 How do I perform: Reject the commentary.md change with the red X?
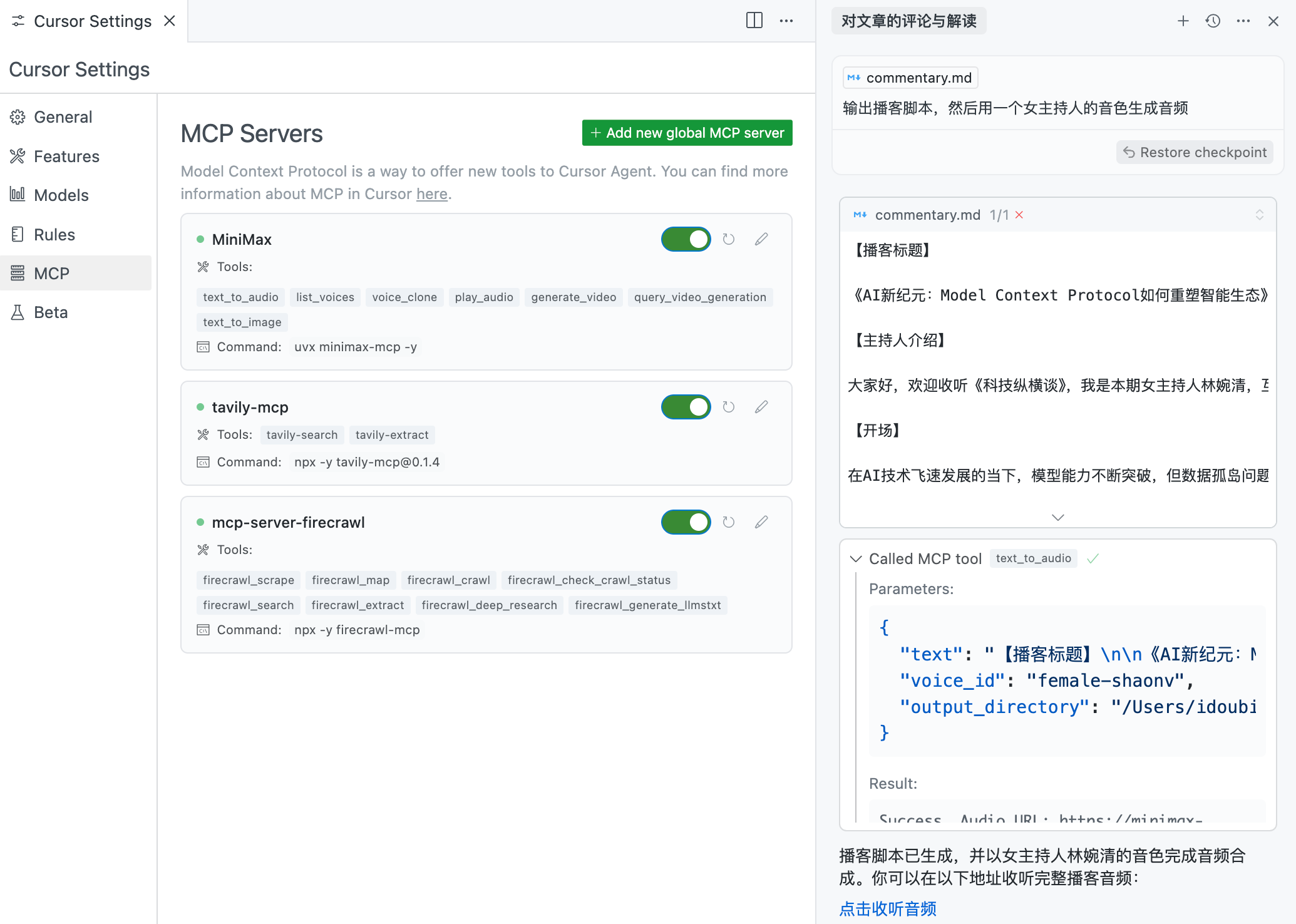[1019, 215]
